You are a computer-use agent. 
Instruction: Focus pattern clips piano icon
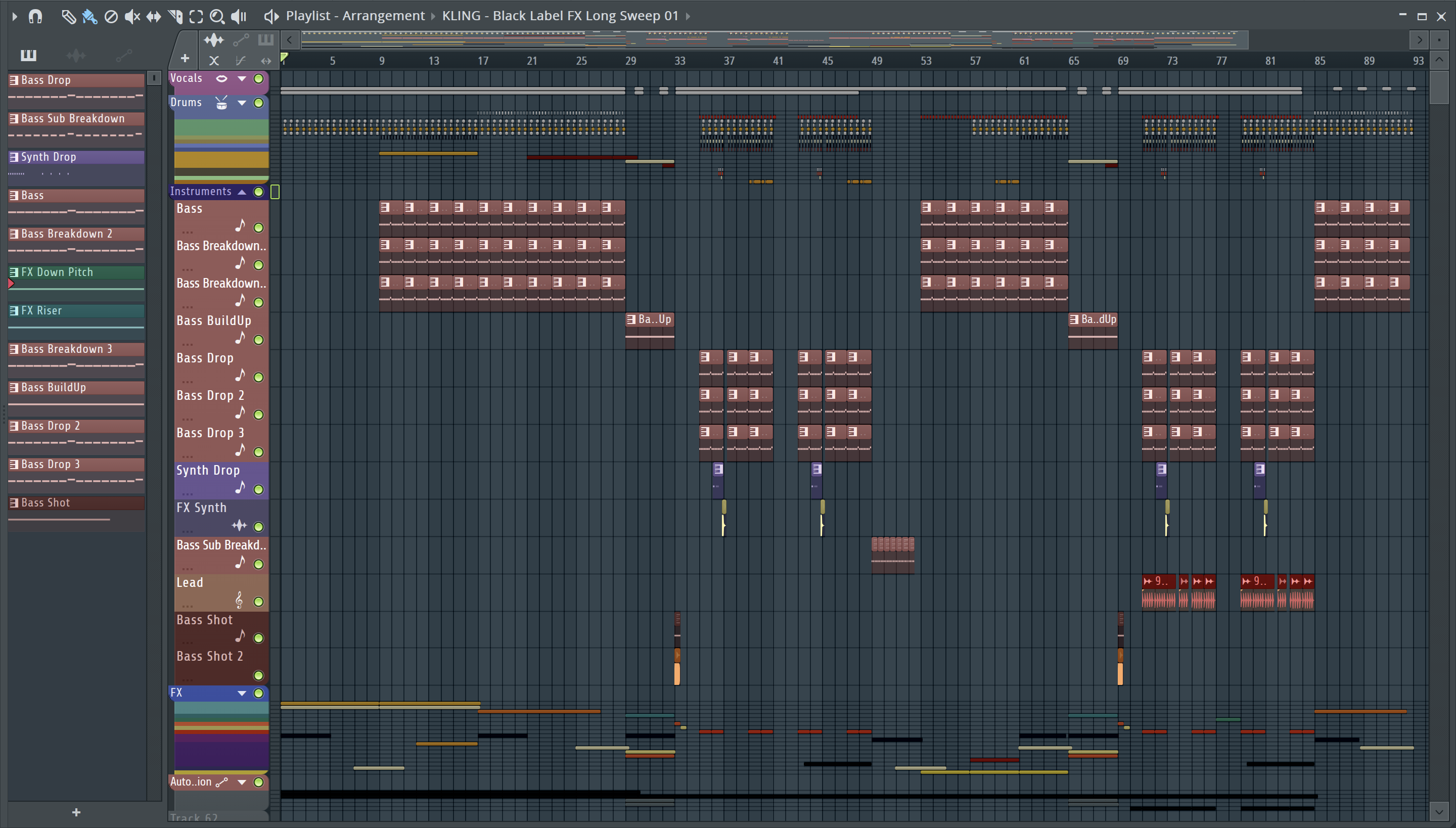click(265, 40)
